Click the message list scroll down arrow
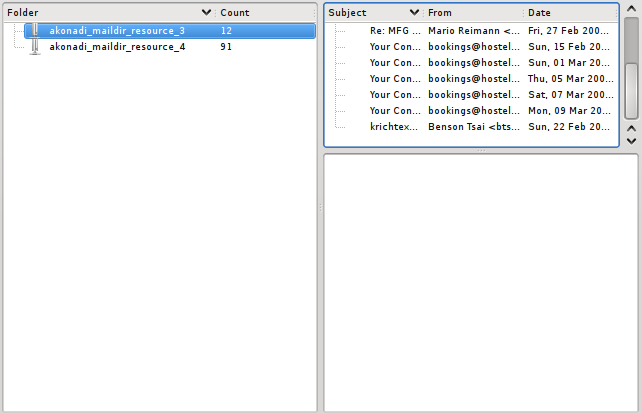 pyautogui.click(x=631, y=141)
